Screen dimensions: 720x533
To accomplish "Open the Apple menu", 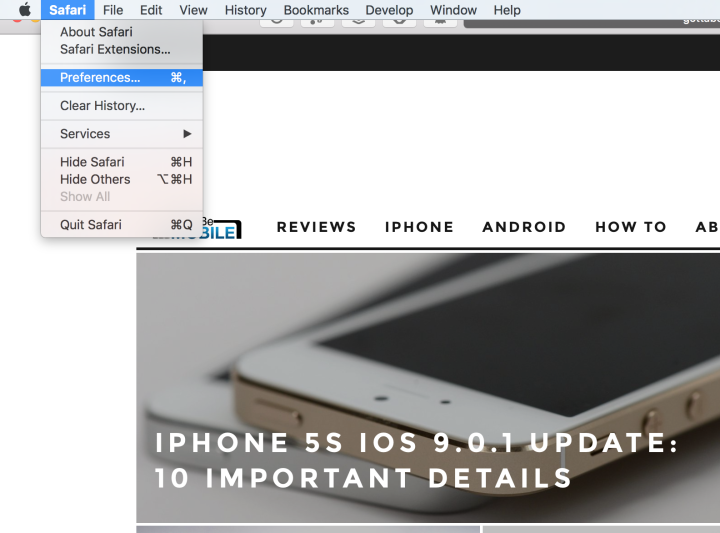I will [25, 10].
